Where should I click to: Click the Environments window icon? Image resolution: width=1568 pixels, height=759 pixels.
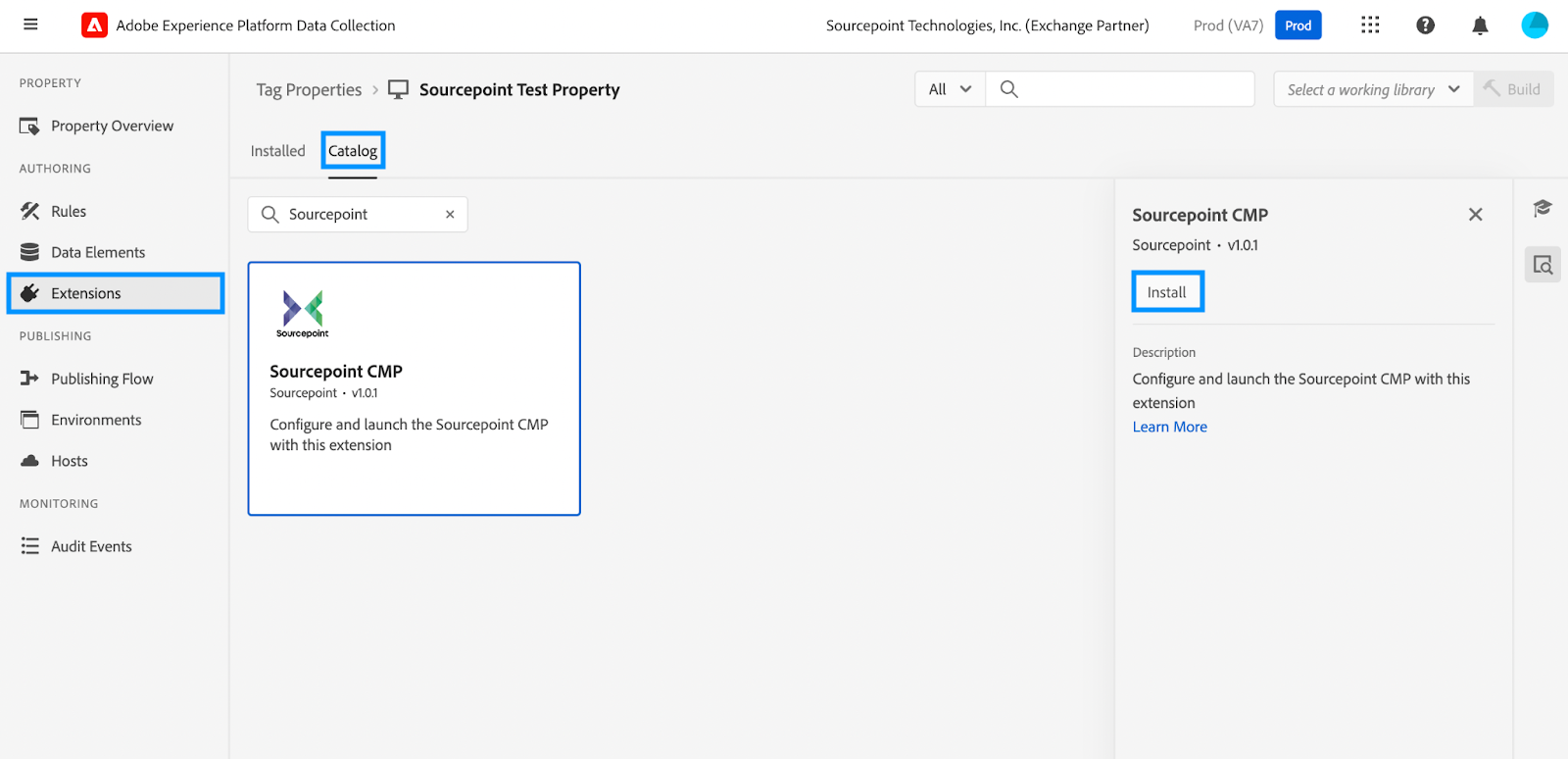pos(30,420)
